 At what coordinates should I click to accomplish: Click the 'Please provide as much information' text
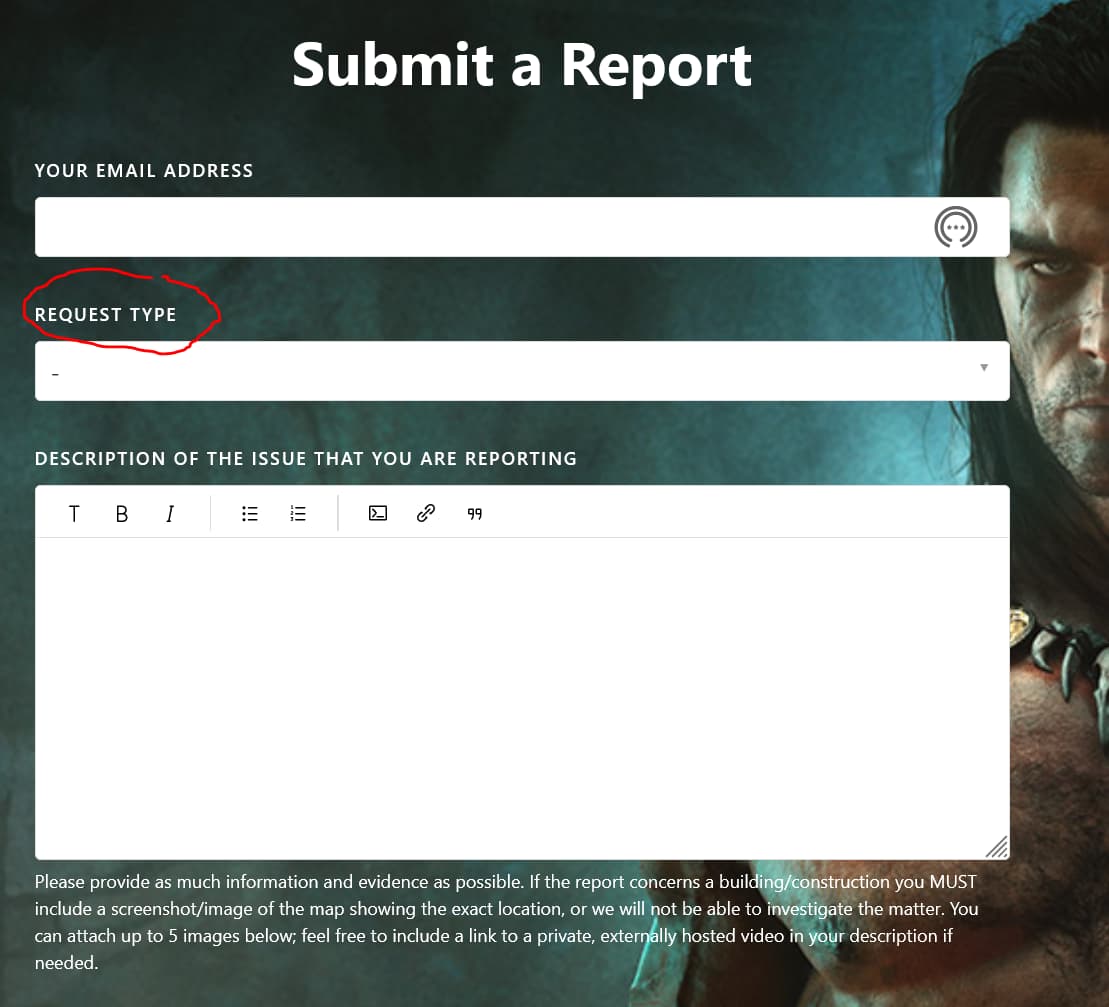506,922
